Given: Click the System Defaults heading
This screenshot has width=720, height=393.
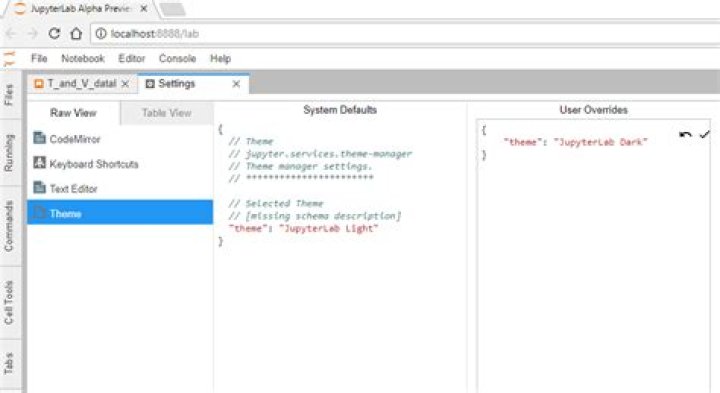Looking at the screenshot, I should 340,110.
